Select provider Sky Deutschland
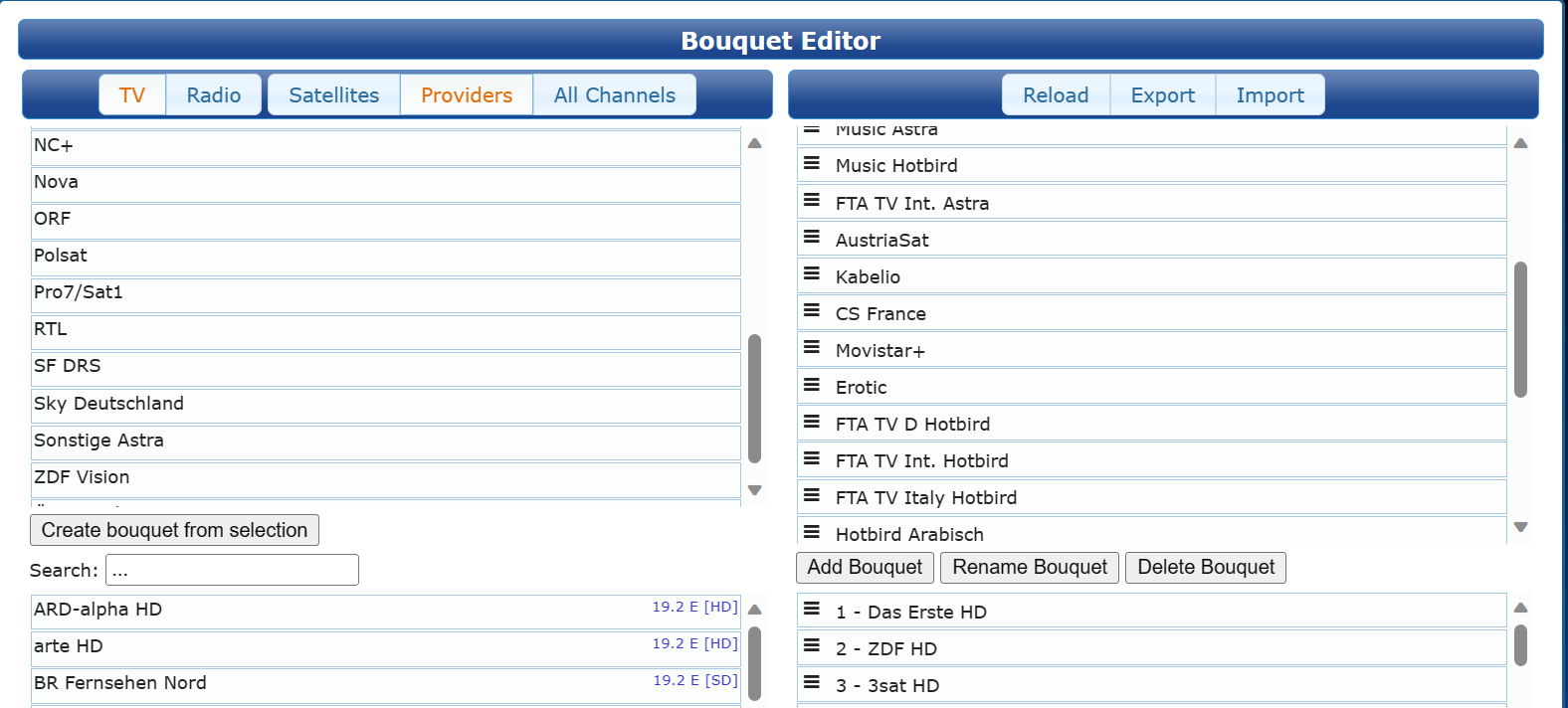Screen dimensions: 1568x708 pyautogui.click(x=386, y=406)
